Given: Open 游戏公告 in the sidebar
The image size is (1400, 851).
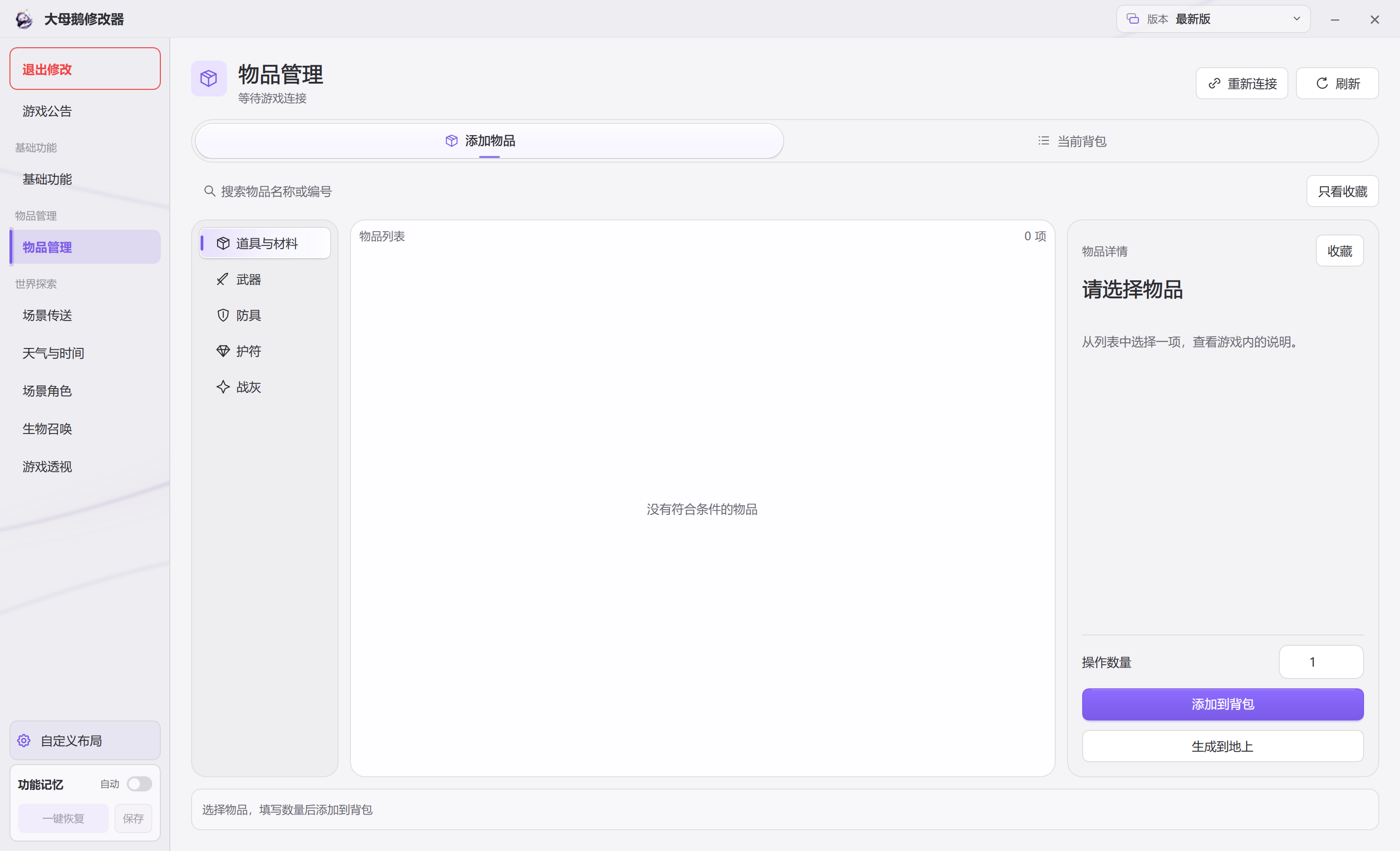Looking at the screenshot, I should 85,112.
